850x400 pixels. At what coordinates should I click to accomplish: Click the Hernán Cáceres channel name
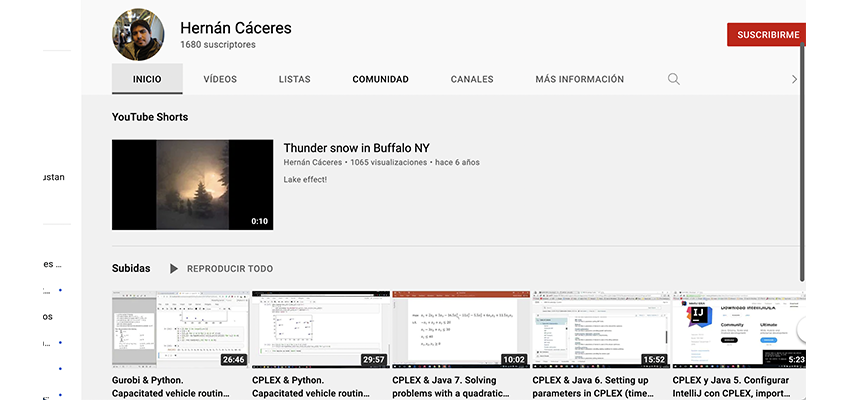236,28
